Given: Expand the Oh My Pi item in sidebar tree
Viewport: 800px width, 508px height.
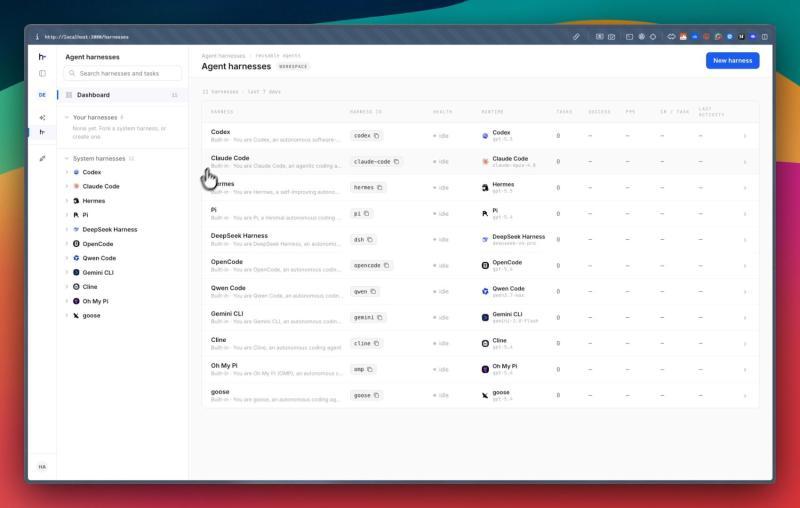Looking at the screenshot, I should pyautogui.click(x=67, y=301).
